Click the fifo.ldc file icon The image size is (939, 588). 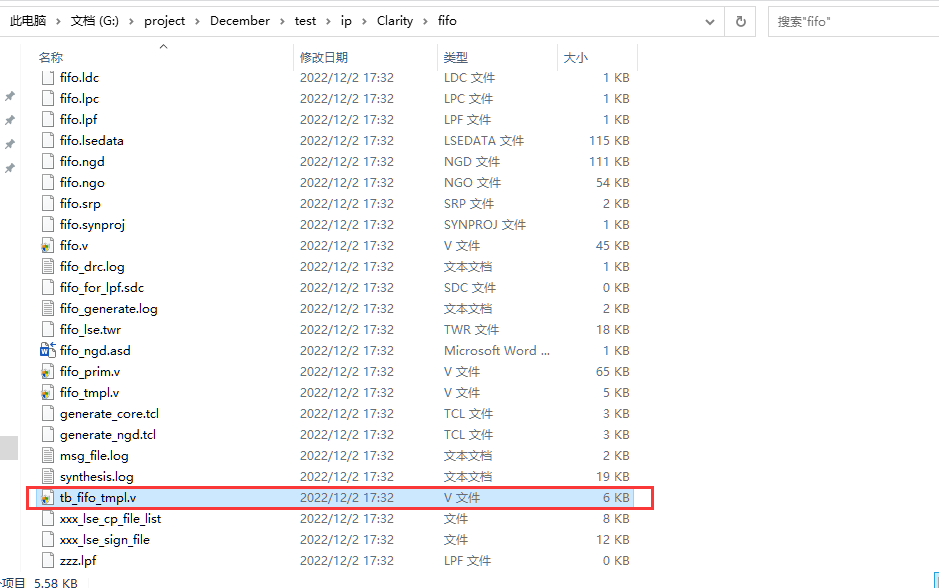click(48, 78)
